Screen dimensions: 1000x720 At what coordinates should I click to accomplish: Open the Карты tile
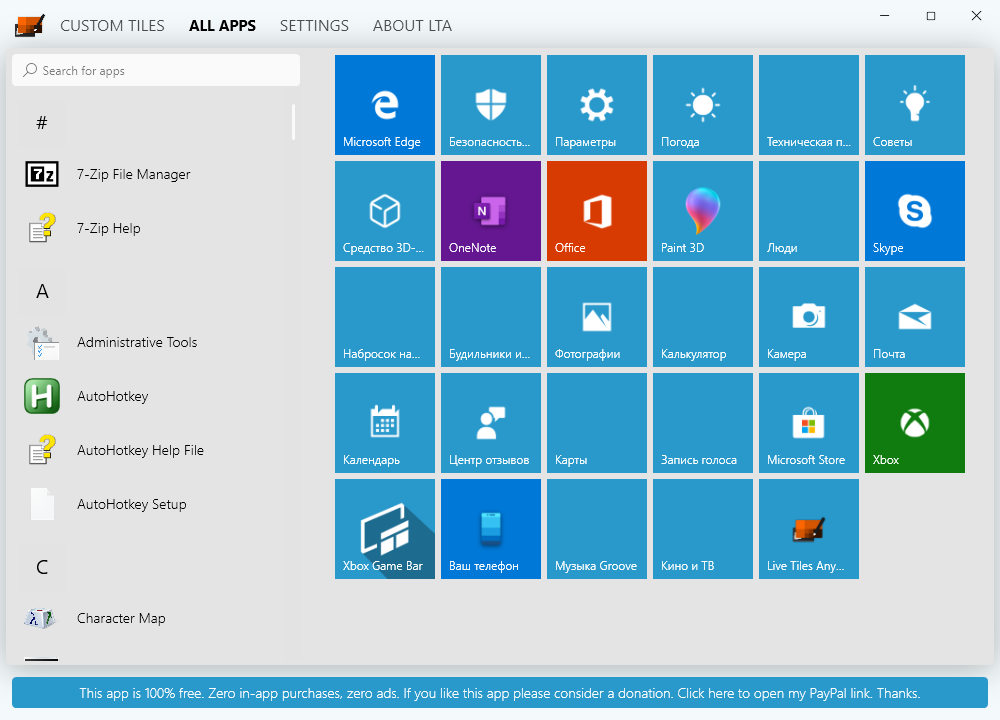pyautogui.click(x=596, y=423)
